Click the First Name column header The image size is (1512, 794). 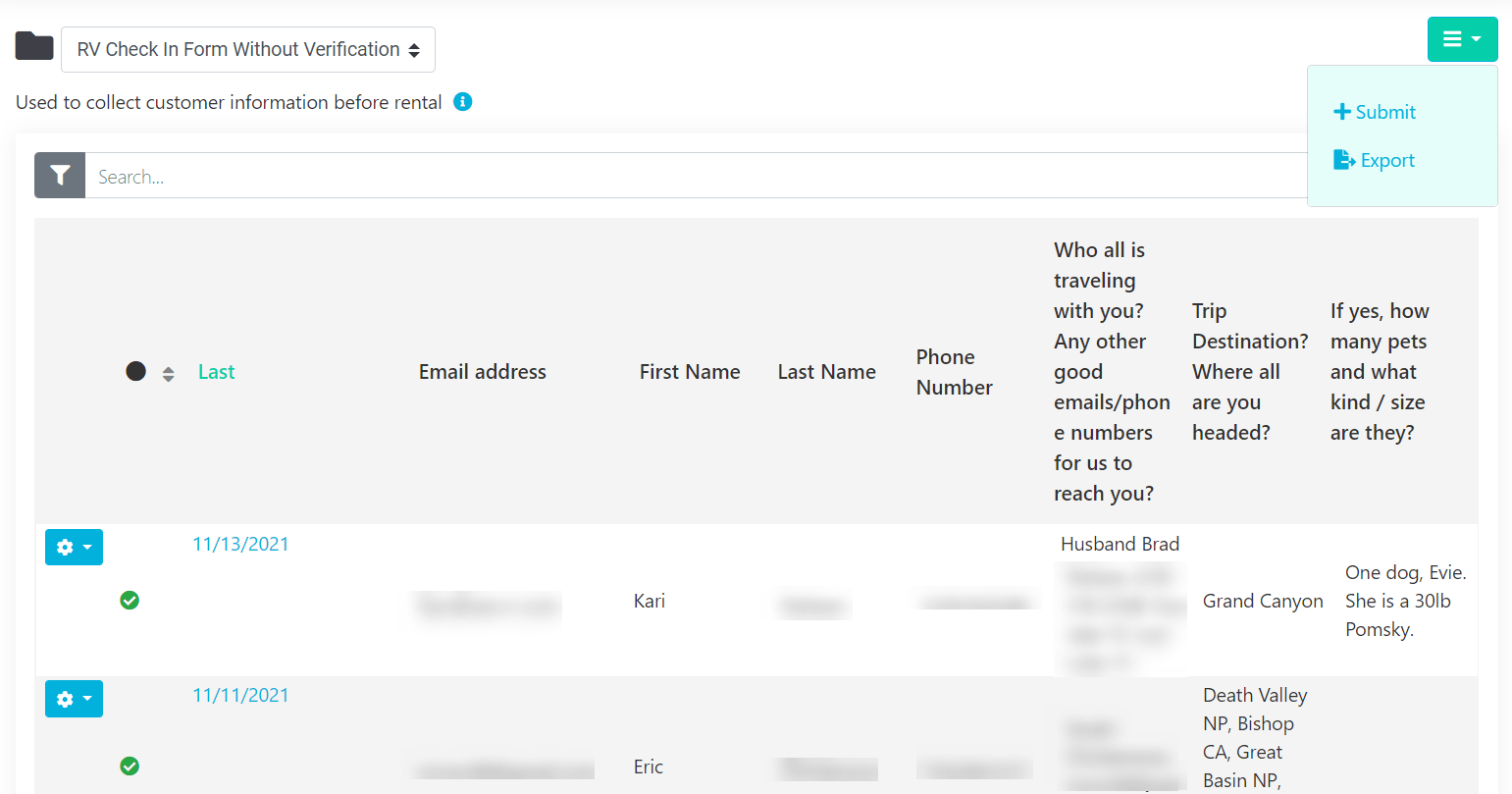pyautogui.click(x=690, y=372)
